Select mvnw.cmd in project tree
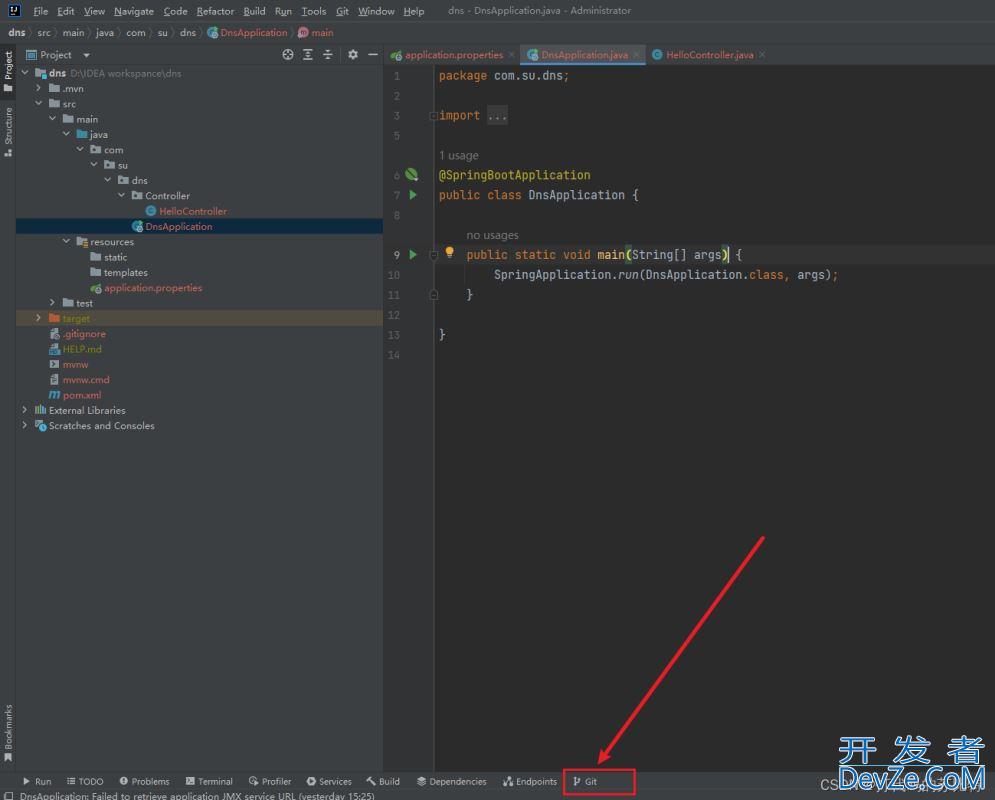The image size is (995, 800). coord(86,379)
